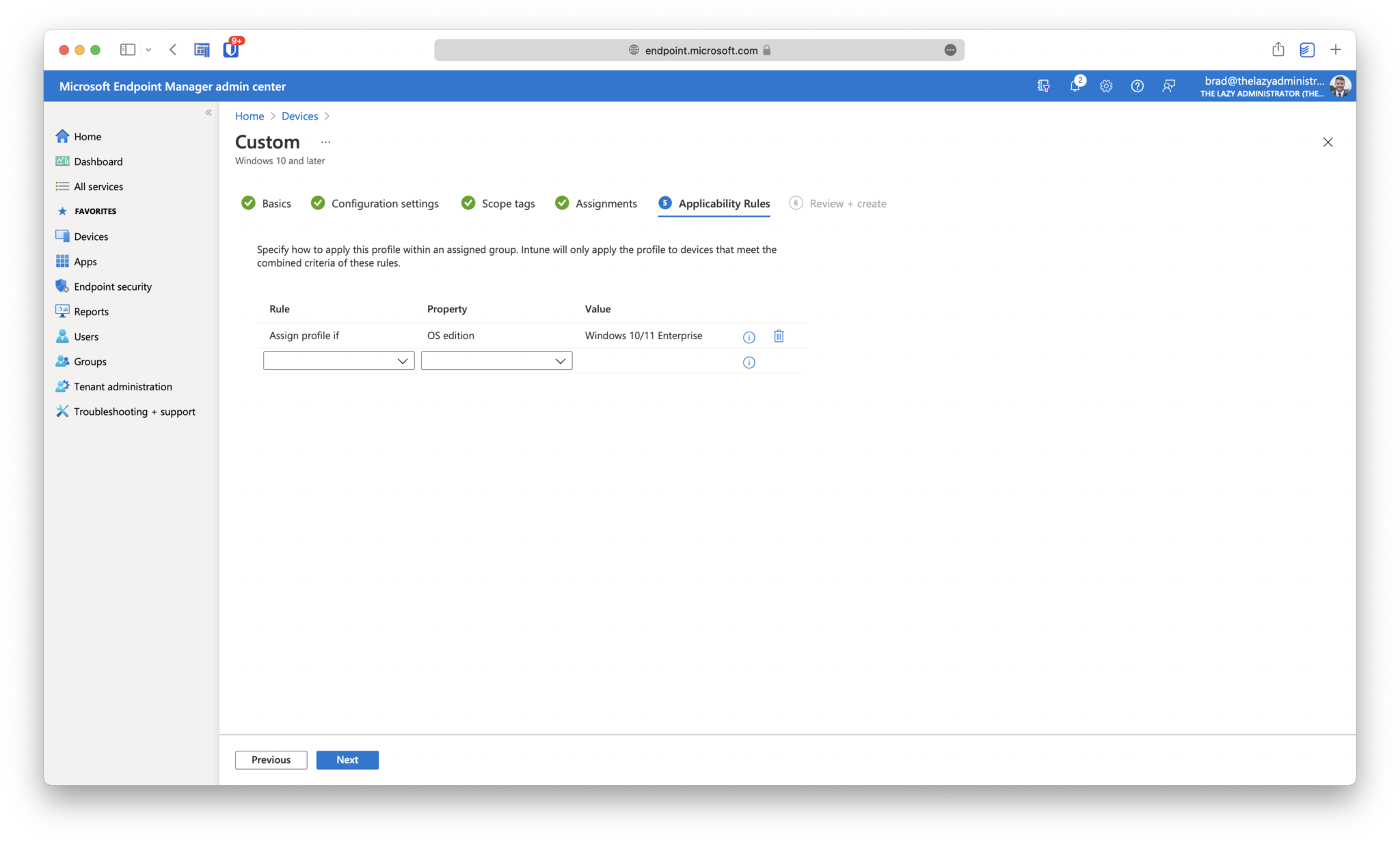Open the directory and subscription filter icon
The height and width of the screenshot is (843, 1400).
click(1043, 86)
